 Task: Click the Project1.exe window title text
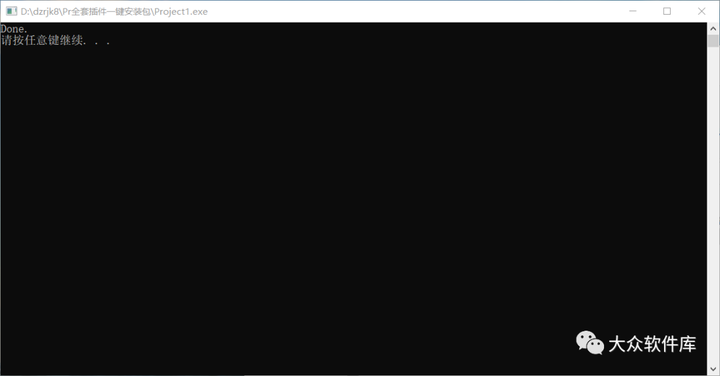(114, 11)
